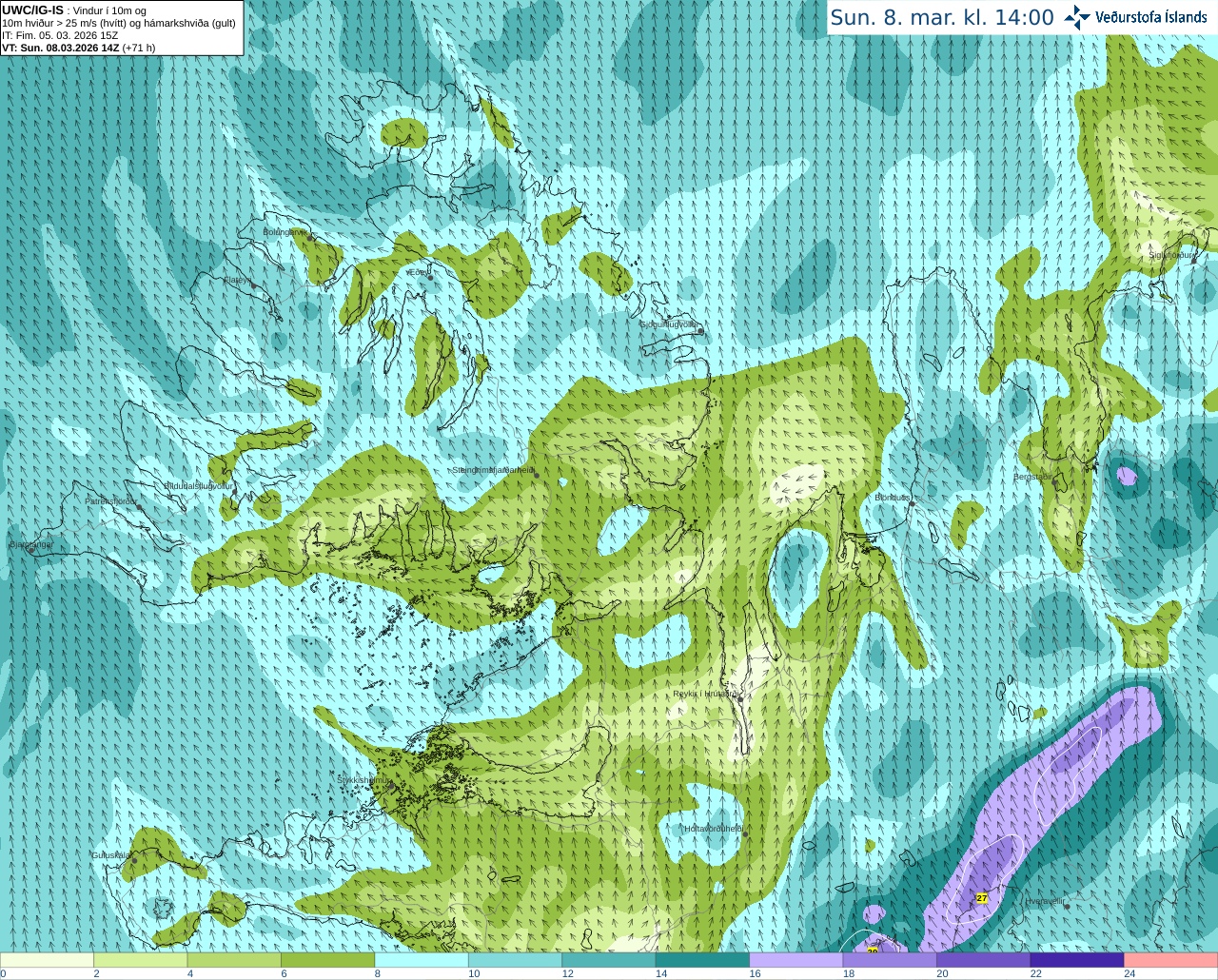
Task: Click the UWC/IG-IS model title
Action: (33, 10)
